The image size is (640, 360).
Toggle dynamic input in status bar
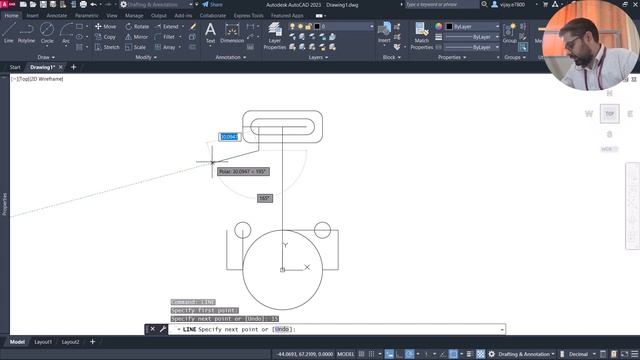389,354
